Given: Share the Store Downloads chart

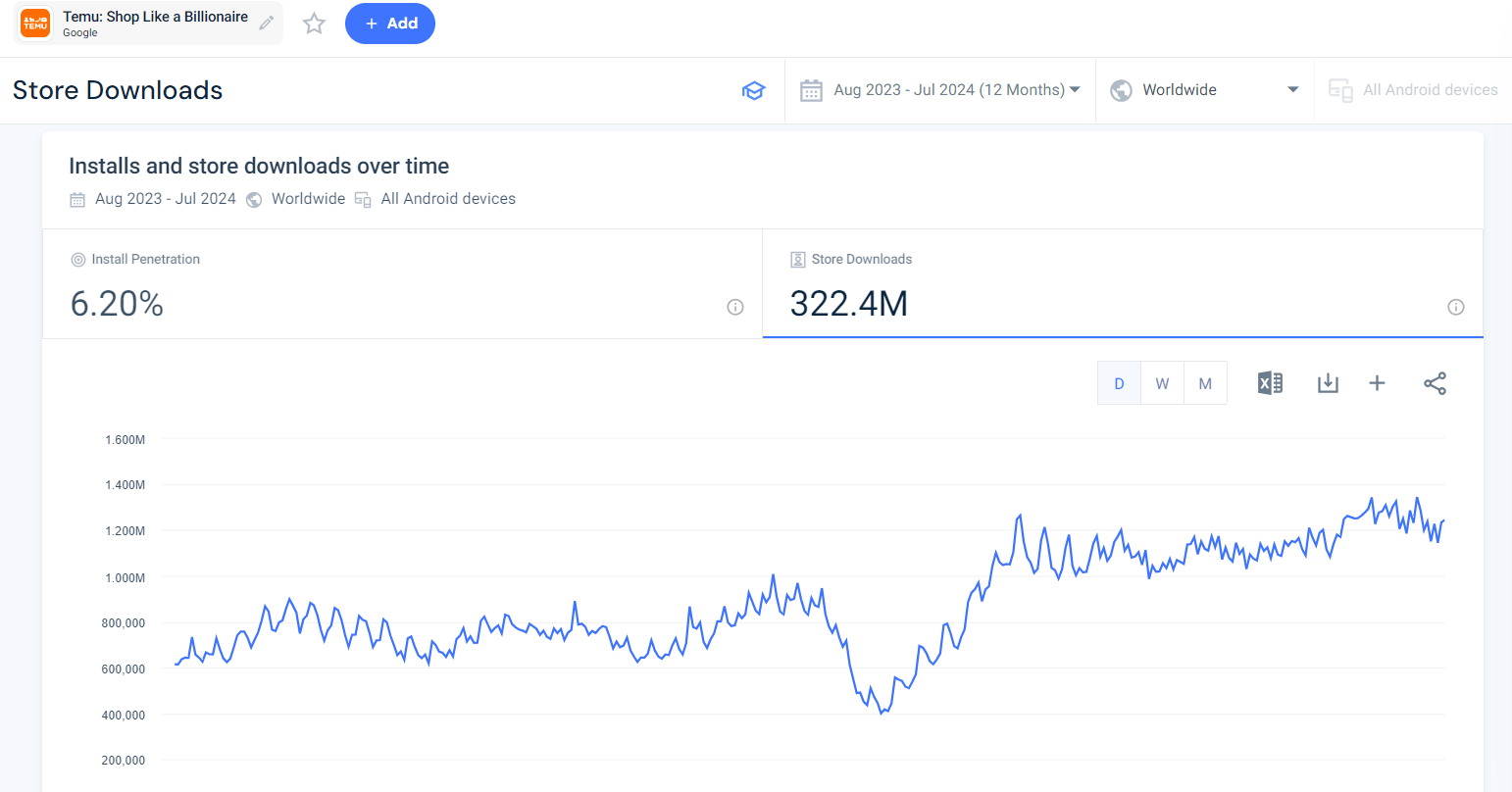Looking at the screenshot, I should (1435, 382).
